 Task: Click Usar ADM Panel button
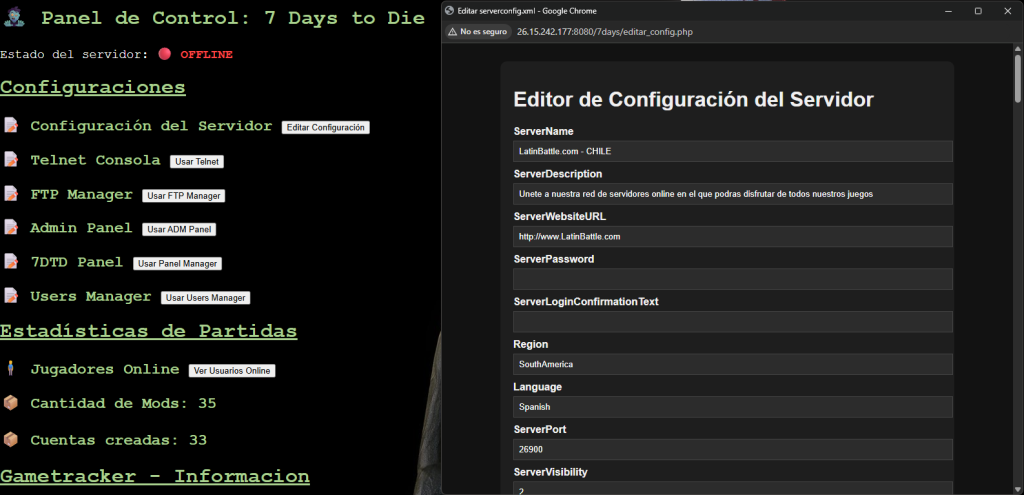click(179, 229)
